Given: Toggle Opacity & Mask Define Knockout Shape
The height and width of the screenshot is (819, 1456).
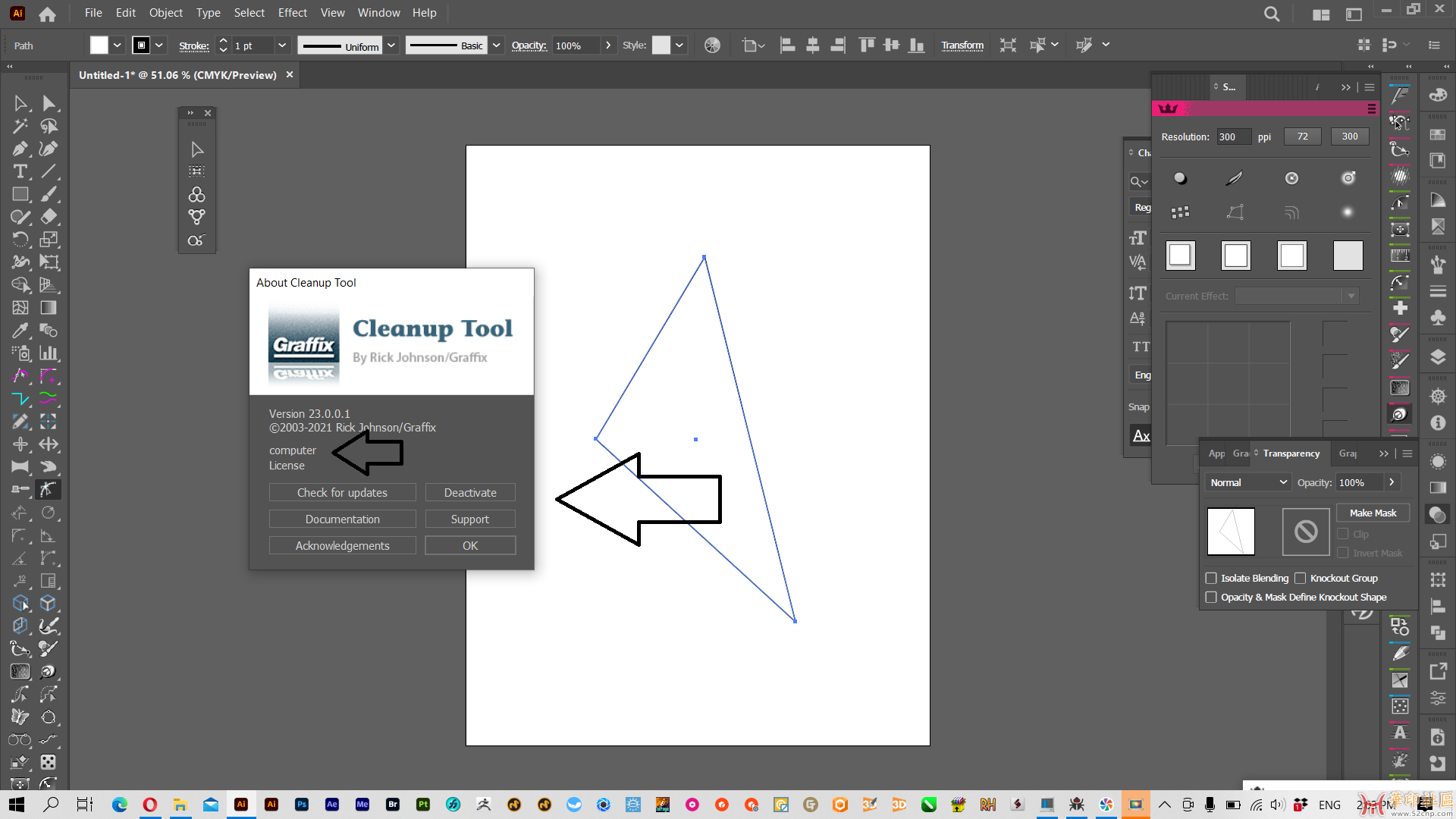Looking at the screenshot, I should [x=1211, y=597].
